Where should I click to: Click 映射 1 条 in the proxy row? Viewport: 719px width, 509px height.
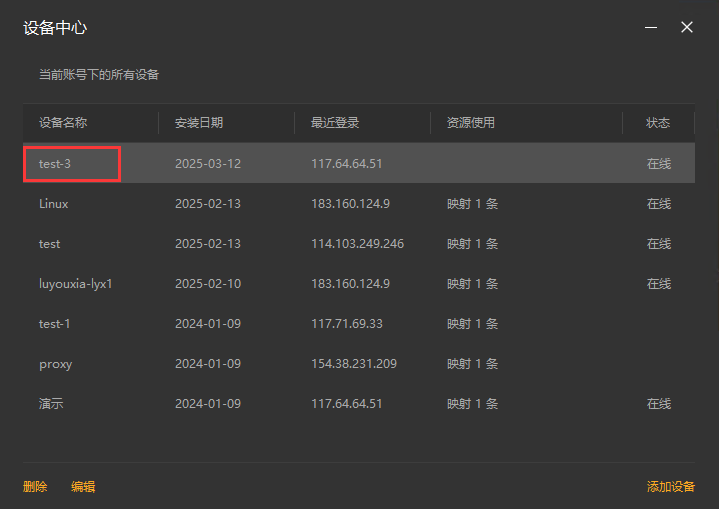[x=473, y=364]
